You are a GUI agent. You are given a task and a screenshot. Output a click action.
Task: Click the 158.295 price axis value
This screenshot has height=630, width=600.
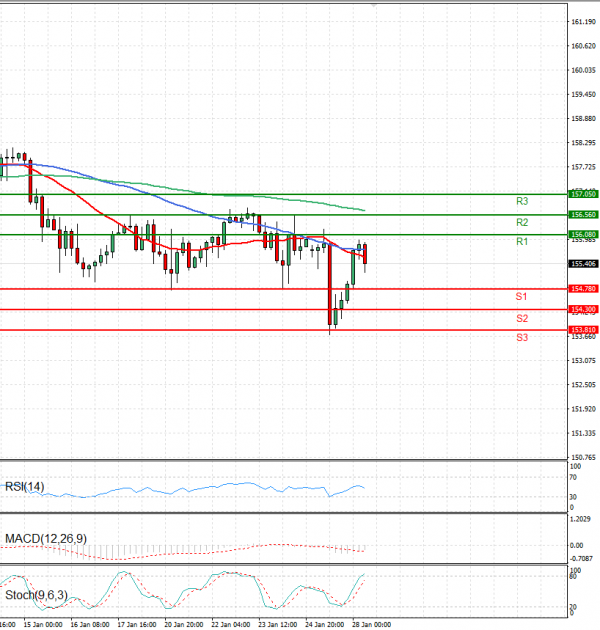click(584, 143)
